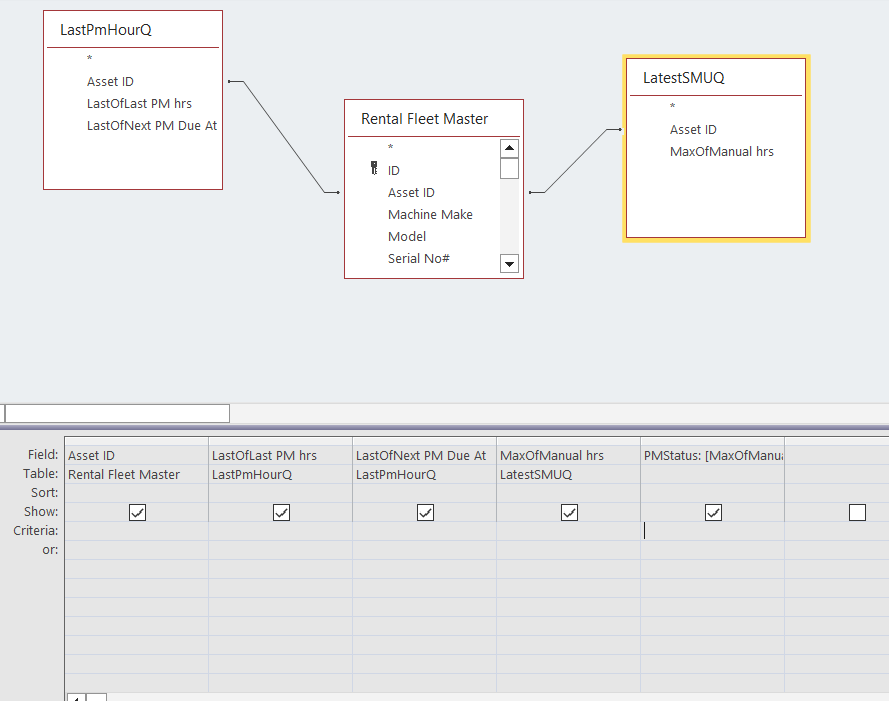Select Asset ID in LatestSMUQ

click(x=693, y=130)
